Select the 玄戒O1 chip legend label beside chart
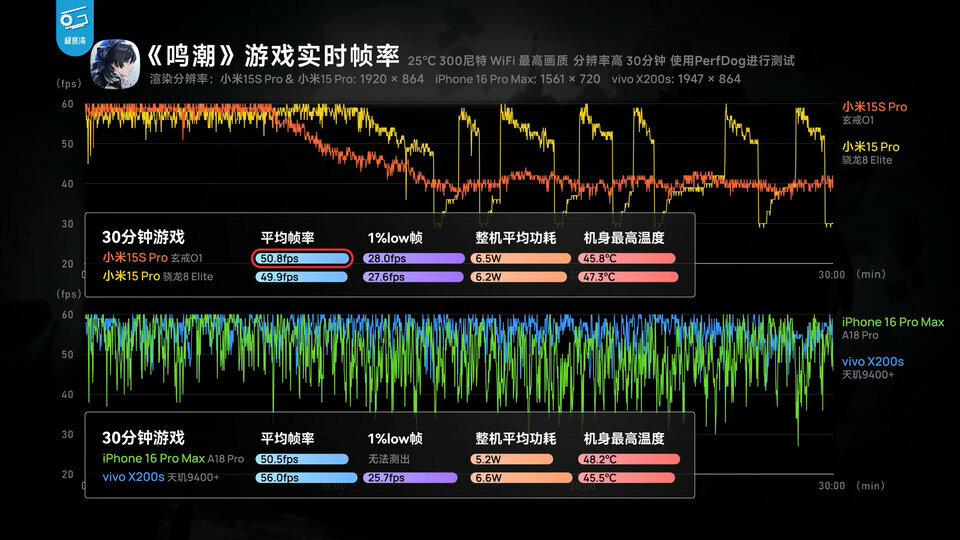 point(858,120)
